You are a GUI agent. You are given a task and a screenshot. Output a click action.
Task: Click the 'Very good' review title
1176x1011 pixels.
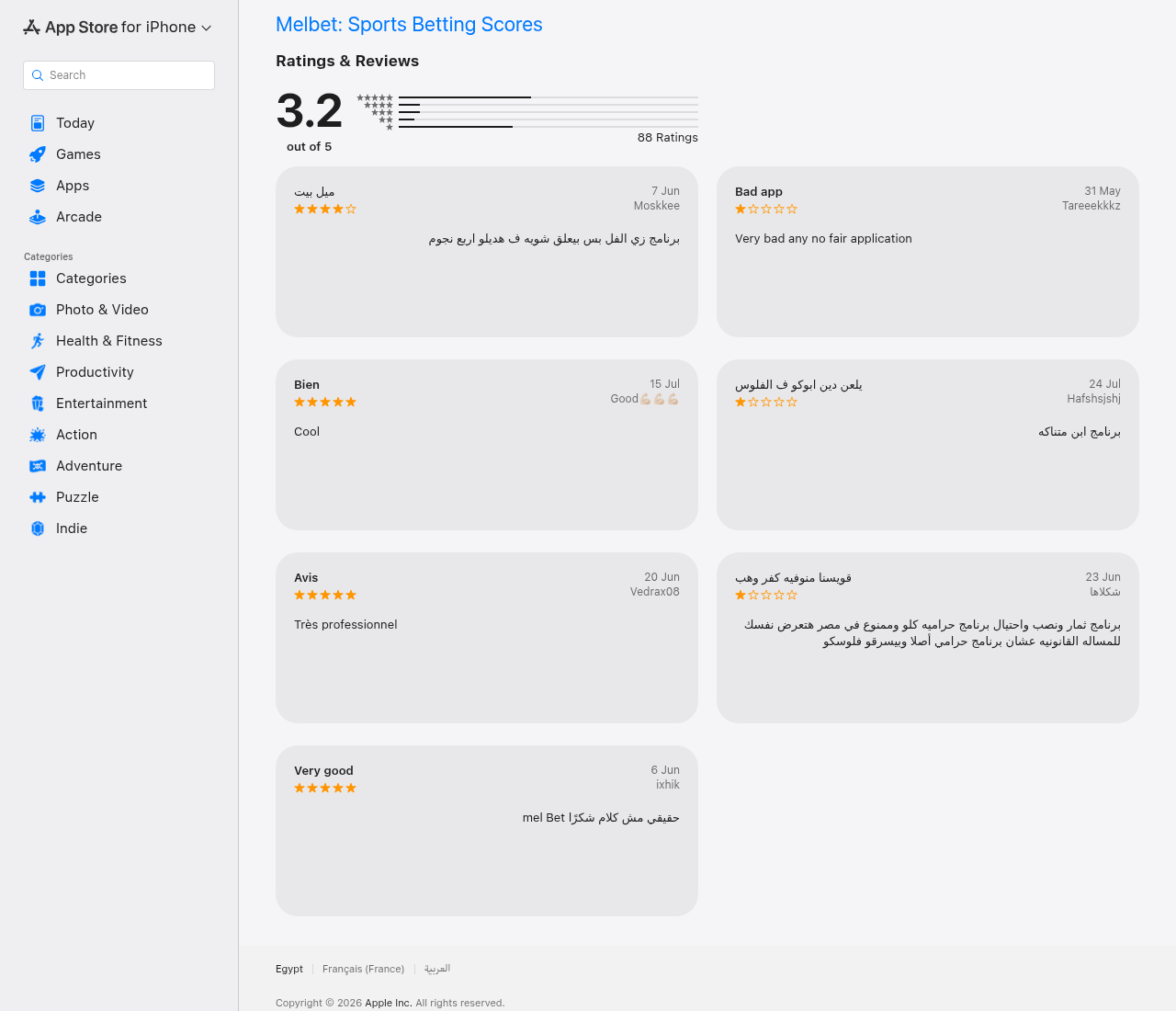tap(323, 771)
